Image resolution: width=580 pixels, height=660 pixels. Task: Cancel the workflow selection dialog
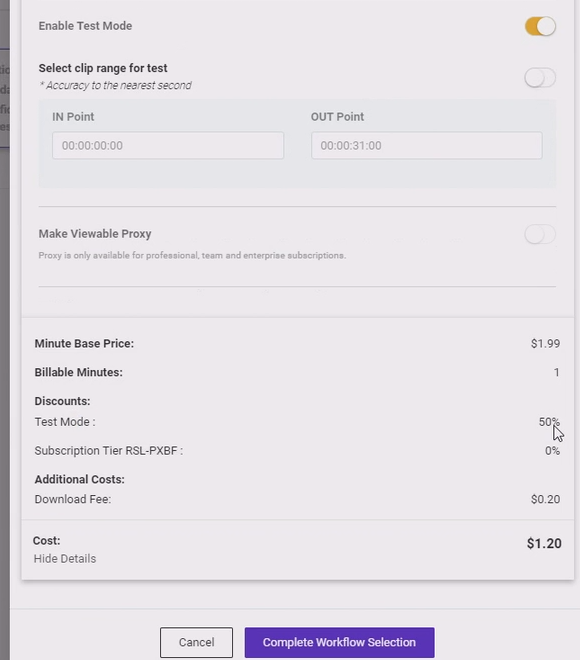tap(196, 642)
